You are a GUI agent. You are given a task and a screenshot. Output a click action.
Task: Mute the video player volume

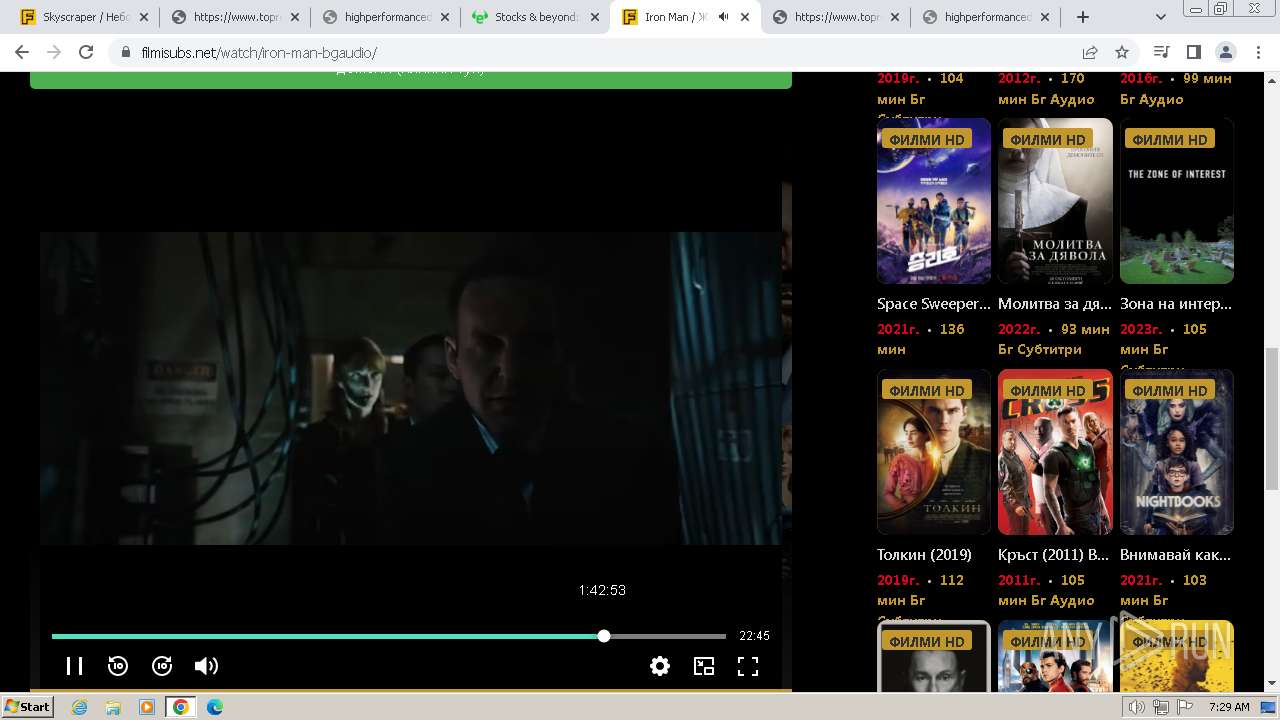[206, 666]
